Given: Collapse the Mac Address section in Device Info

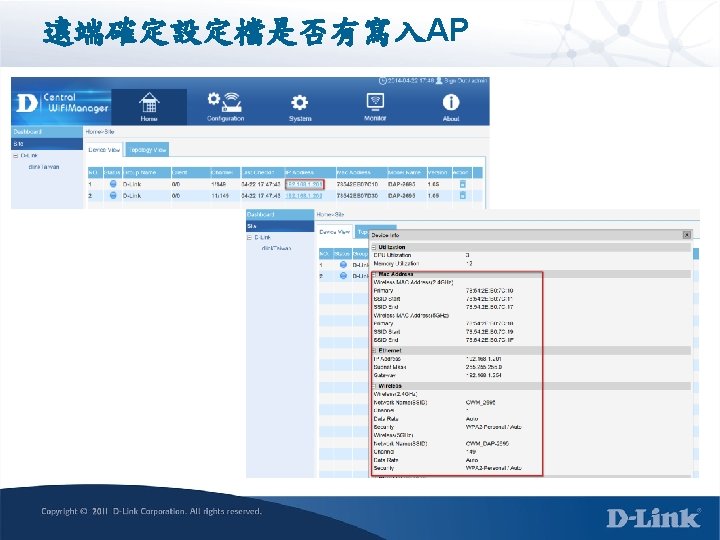Looking at the screenshot, I should (x=374, y=274).
